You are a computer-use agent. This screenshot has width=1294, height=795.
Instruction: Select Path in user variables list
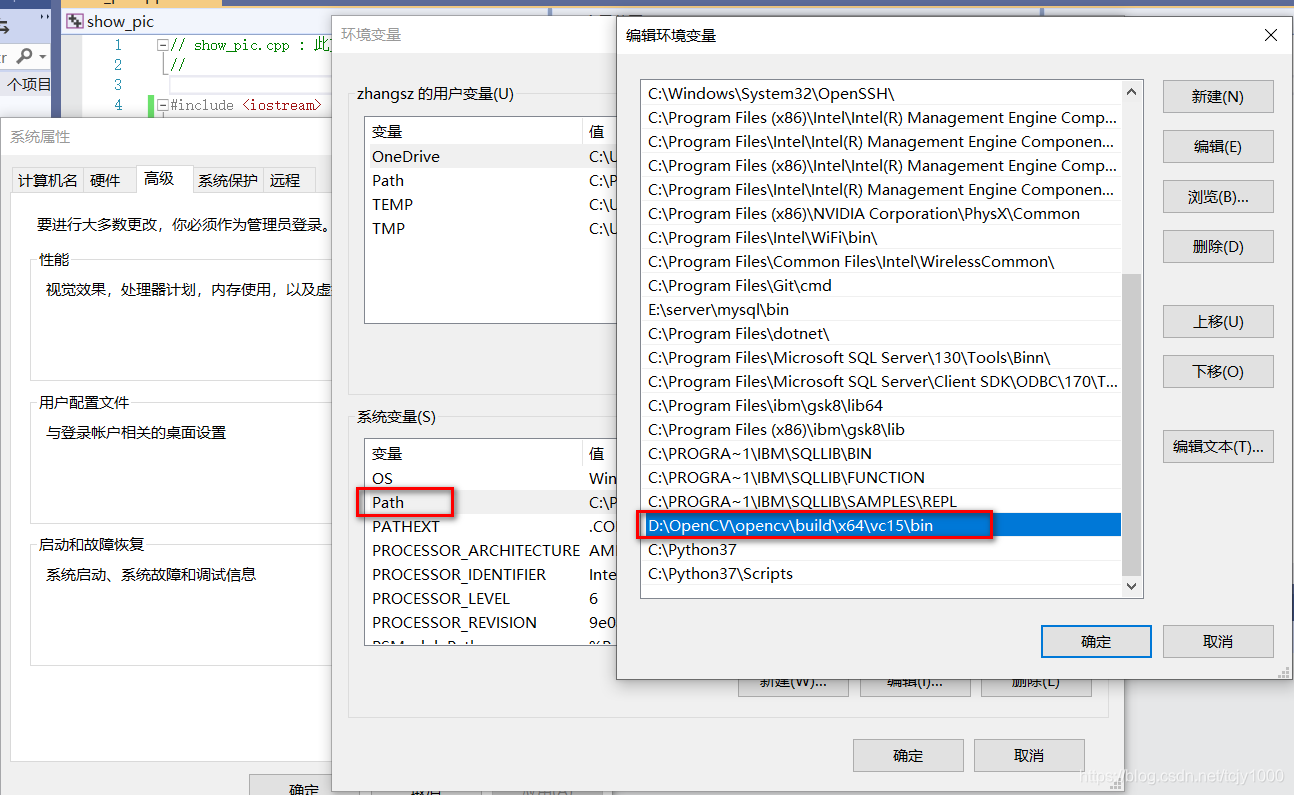point(490,180)
